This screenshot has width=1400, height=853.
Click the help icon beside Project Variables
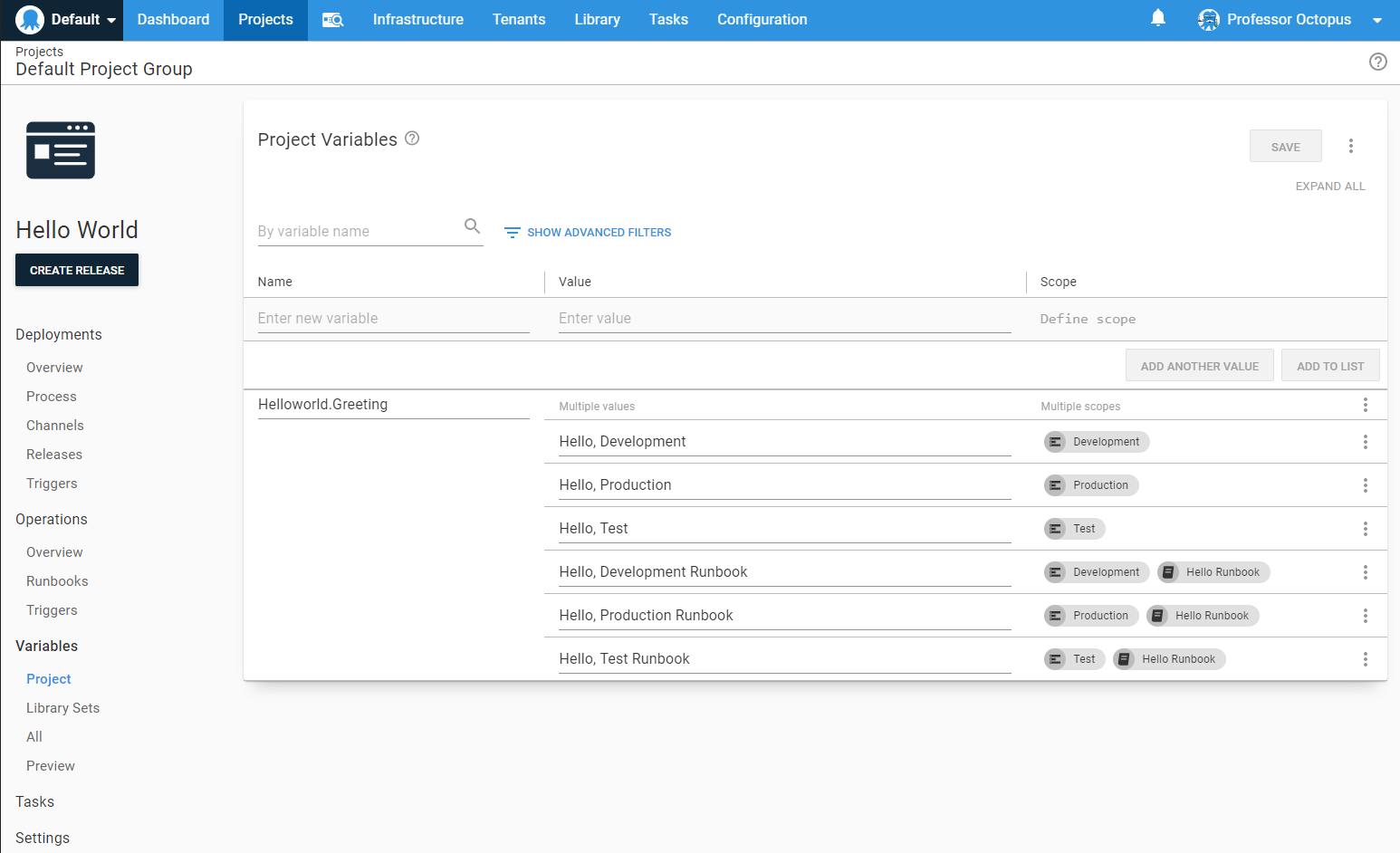coord(412,139)
